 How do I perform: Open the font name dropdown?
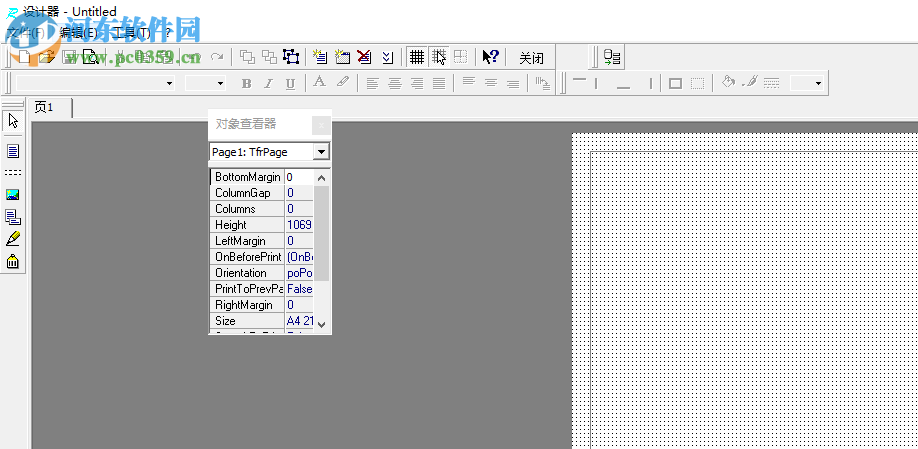(x=170, y=83)
